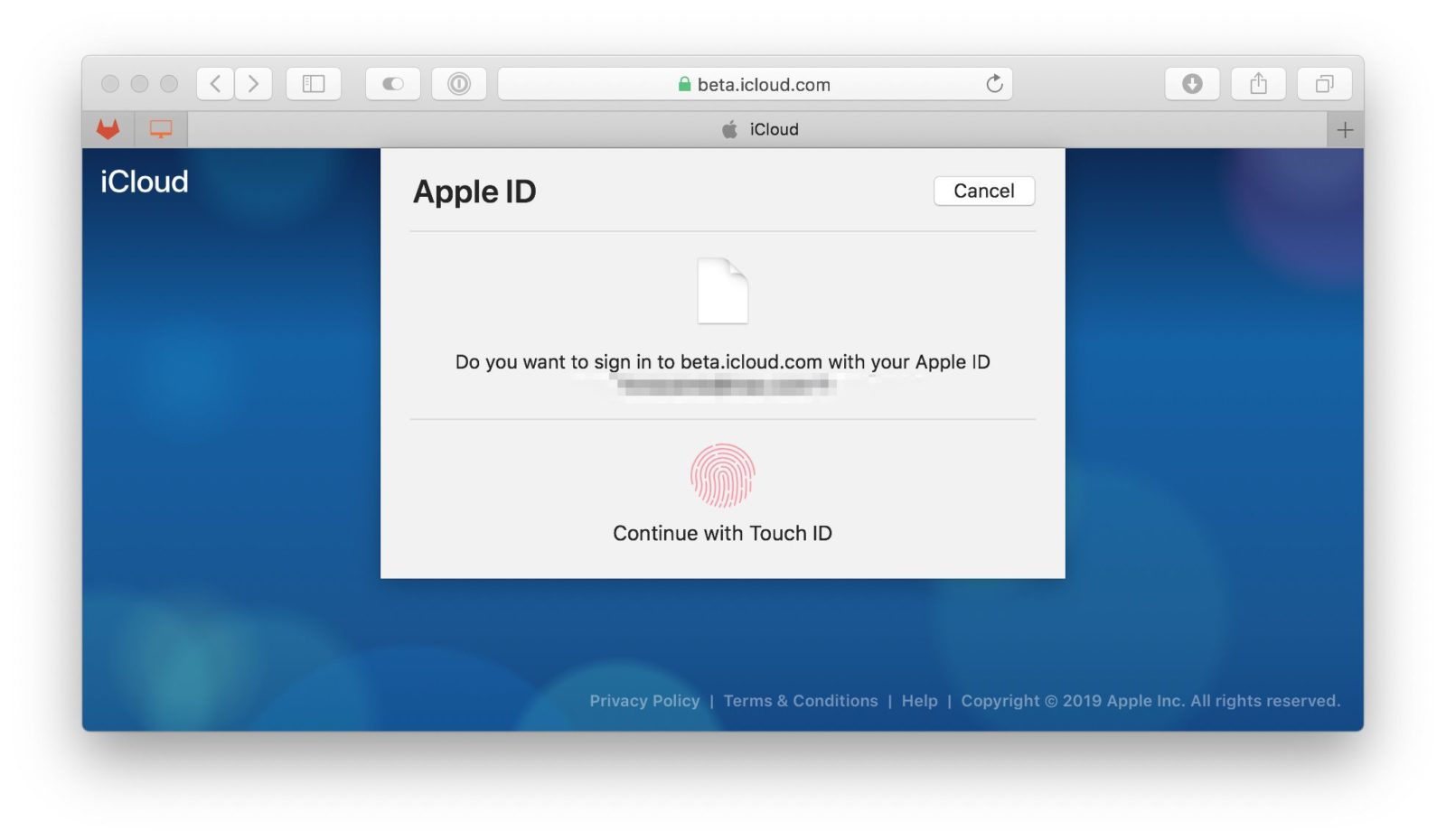Open the Terms & Conditions link

[x=801, y=701]
